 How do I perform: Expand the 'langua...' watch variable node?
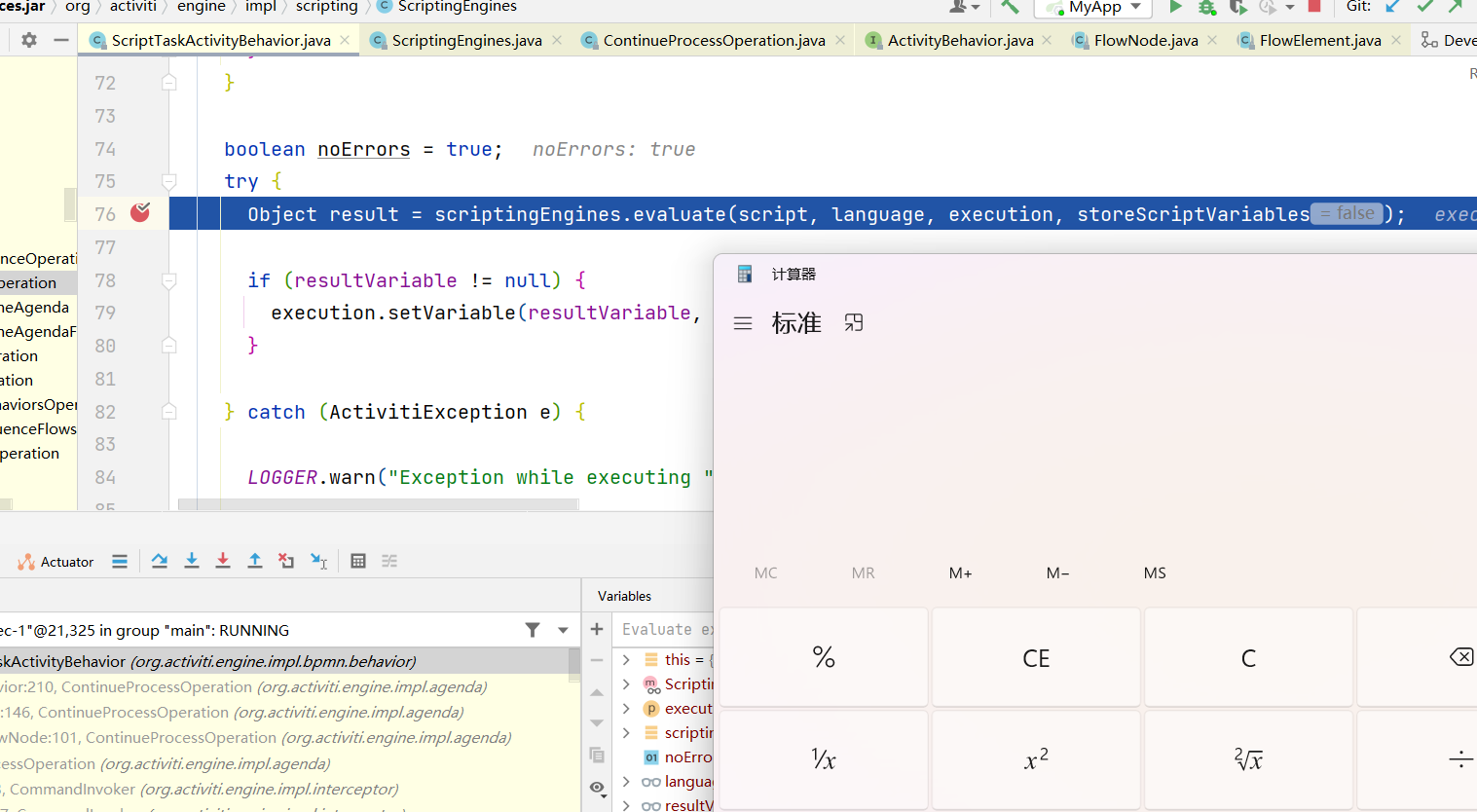point(626,782)
